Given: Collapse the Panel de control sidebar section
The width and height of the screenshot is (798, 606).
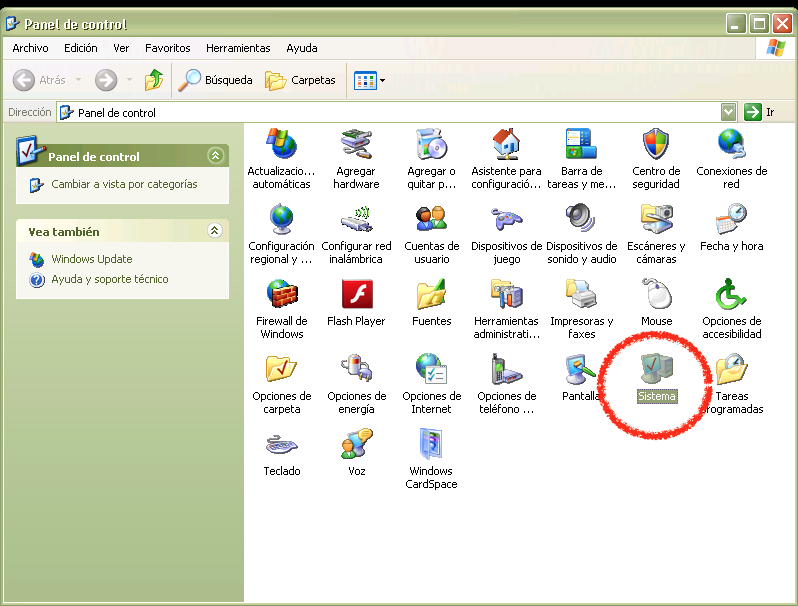Looking at the screenshot, I should [215, 155].
